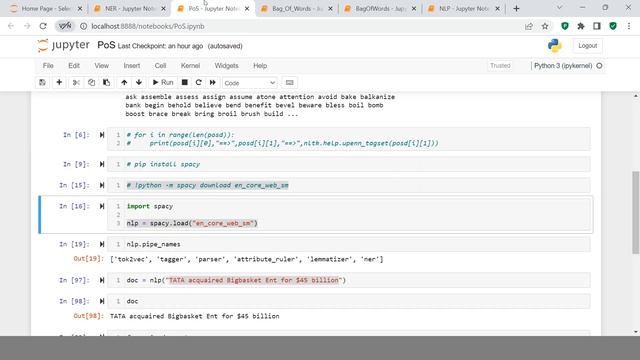Switch to the Bag_Of_Words browser tab

tap(297, 9)
